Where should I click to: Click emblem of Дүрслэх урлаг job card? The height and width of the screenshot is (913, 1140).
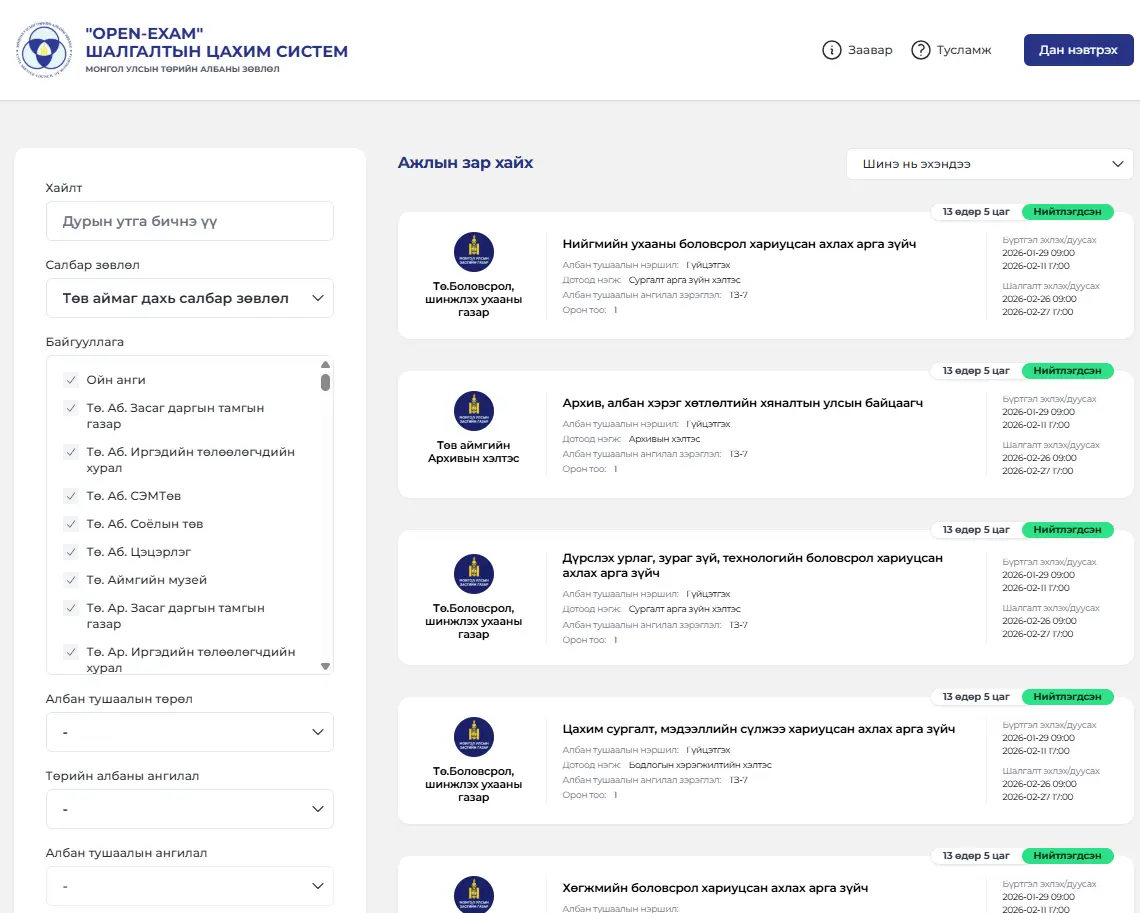pyautogui.click(x=473, y=574)
